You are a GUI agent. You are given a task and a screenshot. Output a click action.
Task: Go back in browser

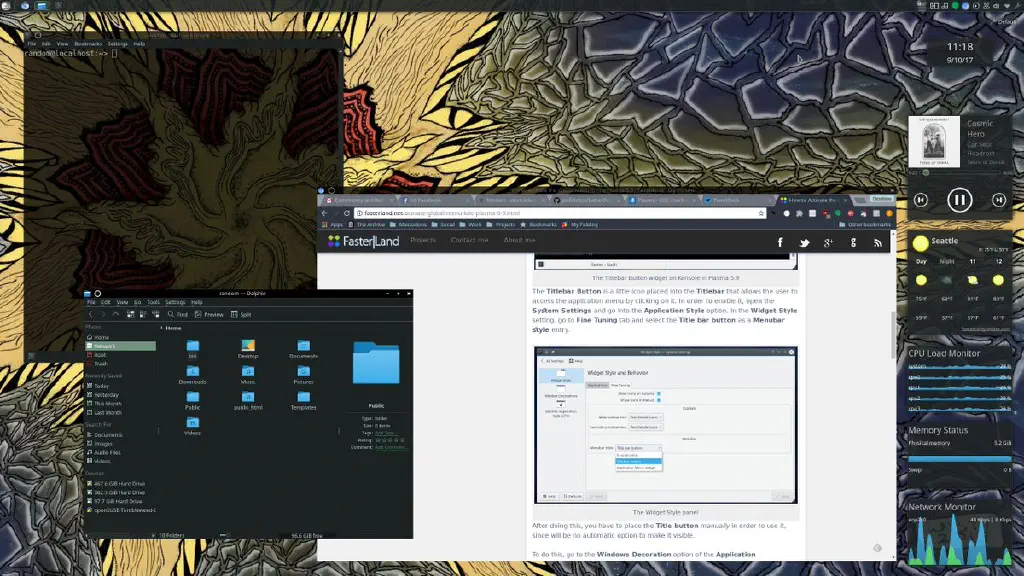pos(325,213)
